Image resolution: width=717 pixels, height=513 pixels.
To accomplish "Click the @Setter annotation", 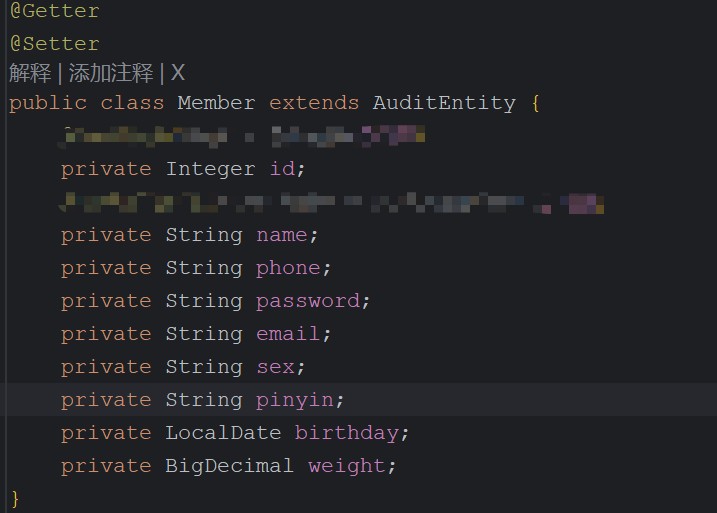I will point(54,44).
